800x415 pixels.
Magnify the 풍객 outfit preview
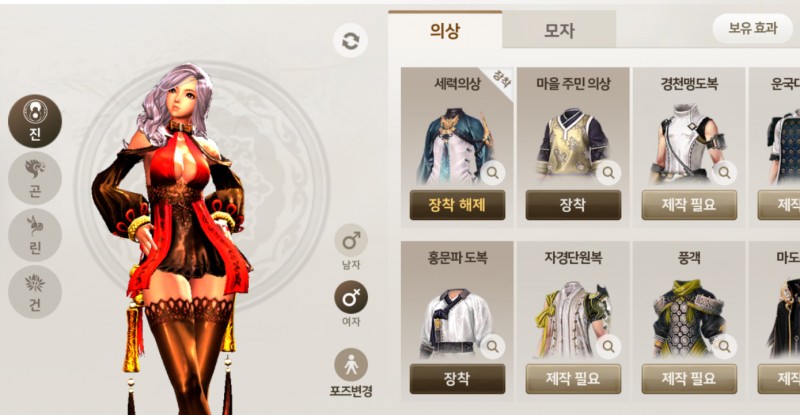point(724,347)
